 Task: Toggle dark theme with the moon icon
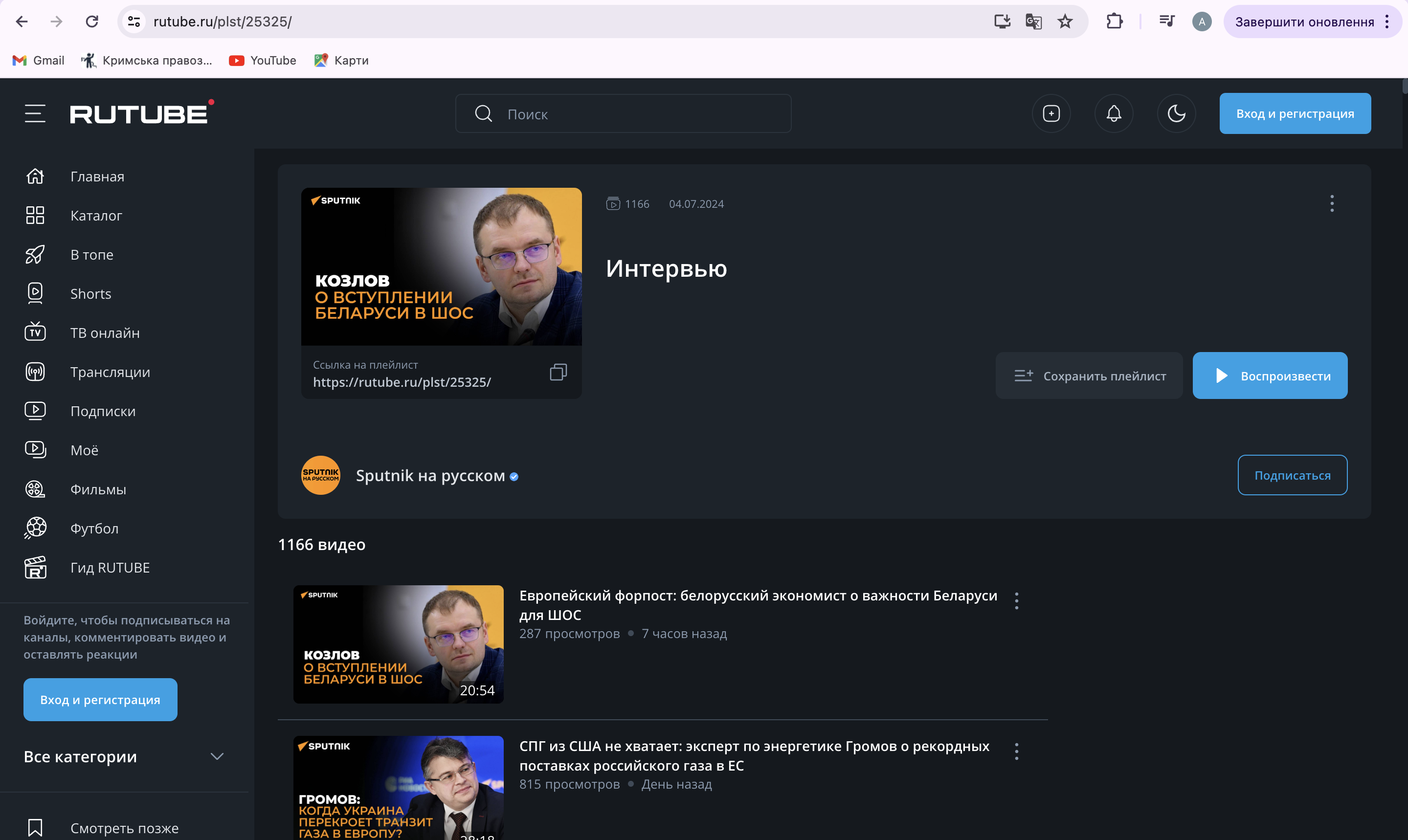pyautogui.click(x=1177, y=113)
